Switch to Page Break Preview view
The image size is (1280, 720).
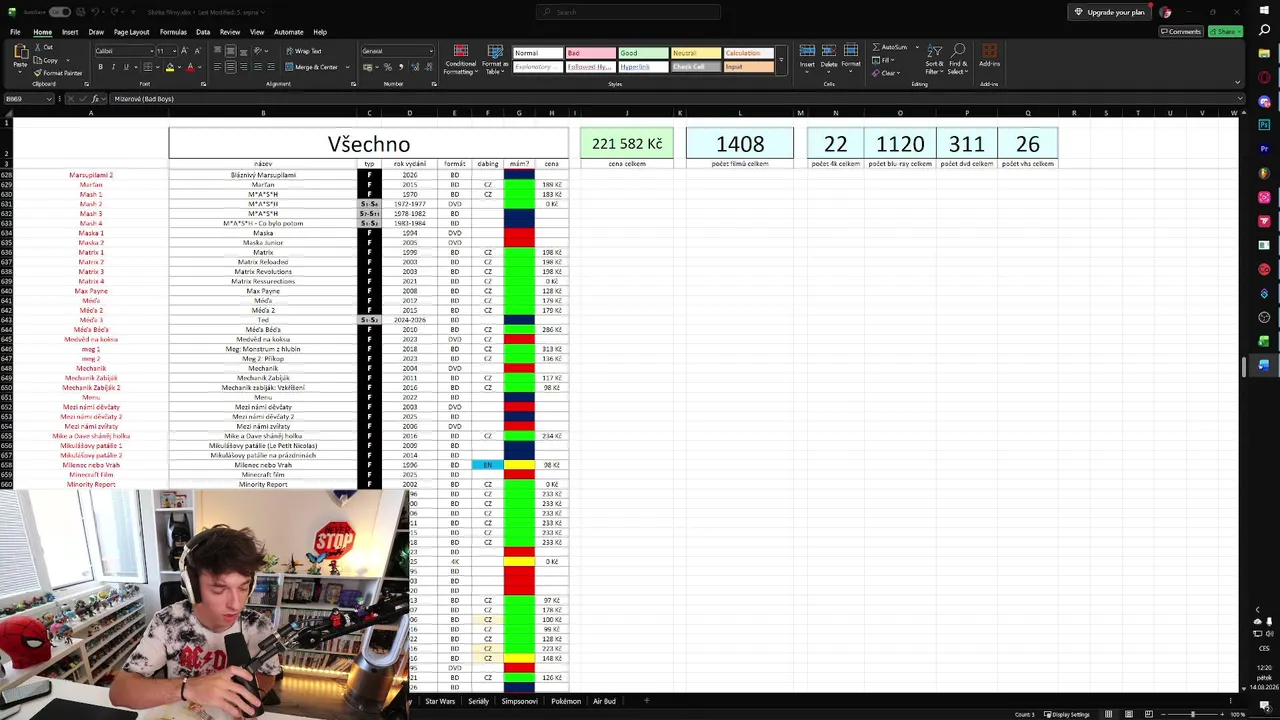(x=1149, y=714)
